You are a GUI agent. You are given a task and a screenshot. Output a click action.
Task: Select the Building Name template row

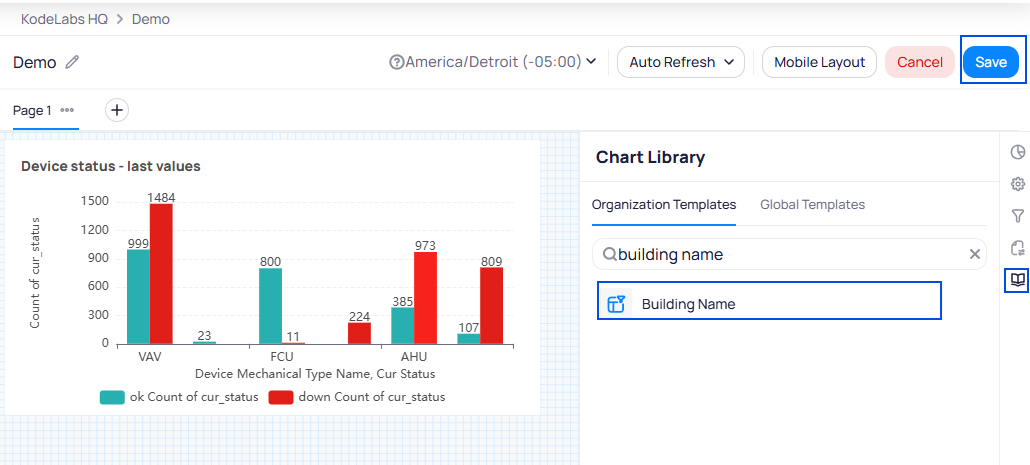769,300
